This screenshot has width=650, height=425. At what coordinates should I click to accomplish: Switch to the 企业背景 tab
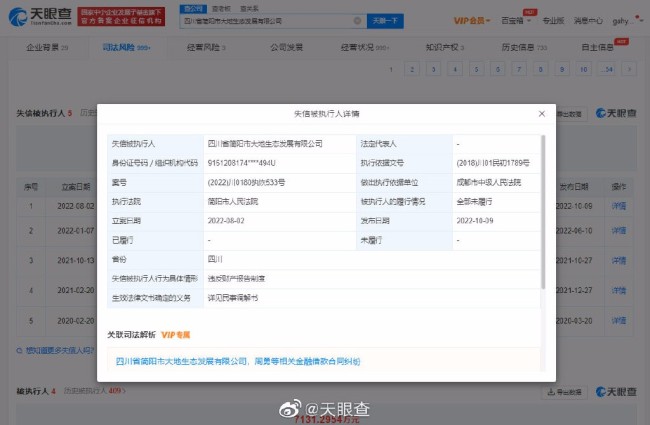point(47,48)
